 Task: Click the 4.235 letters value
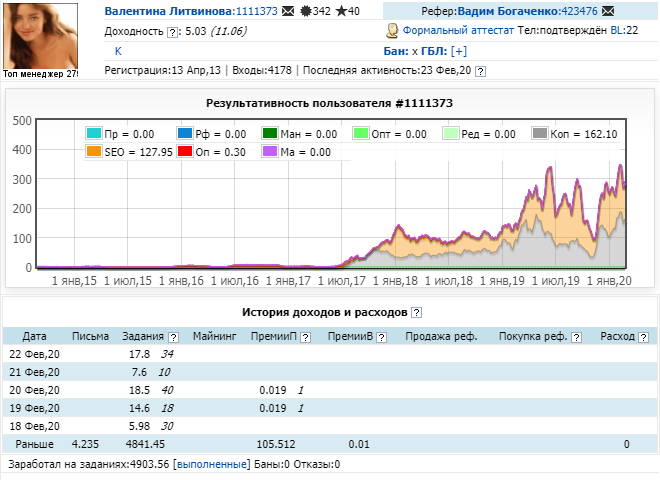pyautogui.click(x=85, y=444)
